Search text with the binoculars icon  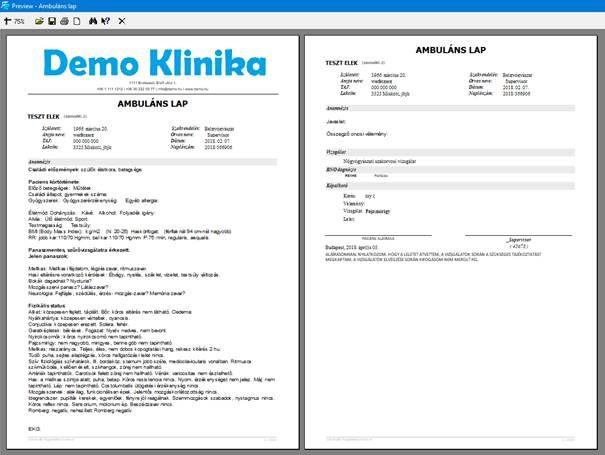93,21
